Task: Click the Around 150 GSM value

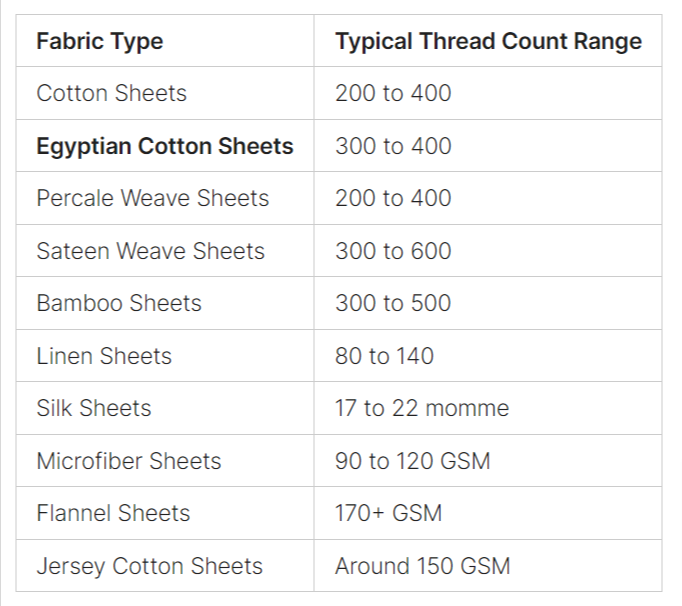Action: tap(423, 566)
